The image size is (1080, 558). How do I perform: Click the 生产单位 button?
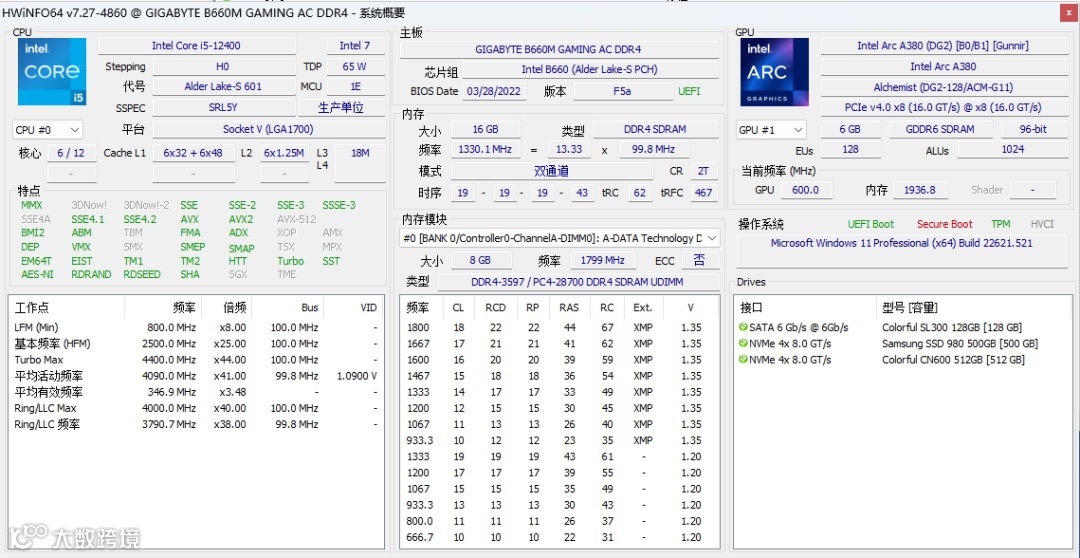[341, 107]
